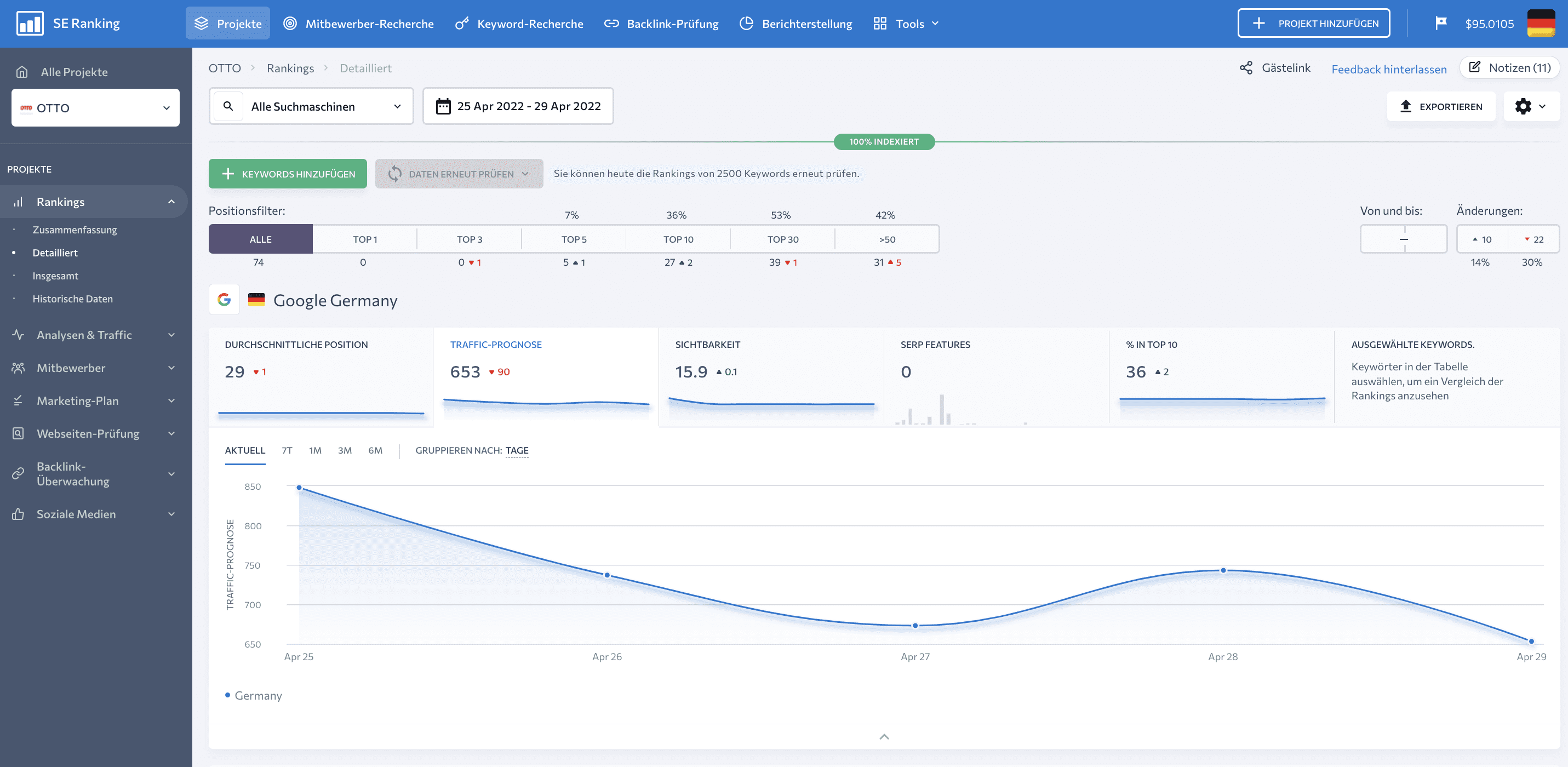Click the Rankings bar chart icon
Image resolution: width=1568 pixels, height=767 pixels.
click(x=18, y=202)
